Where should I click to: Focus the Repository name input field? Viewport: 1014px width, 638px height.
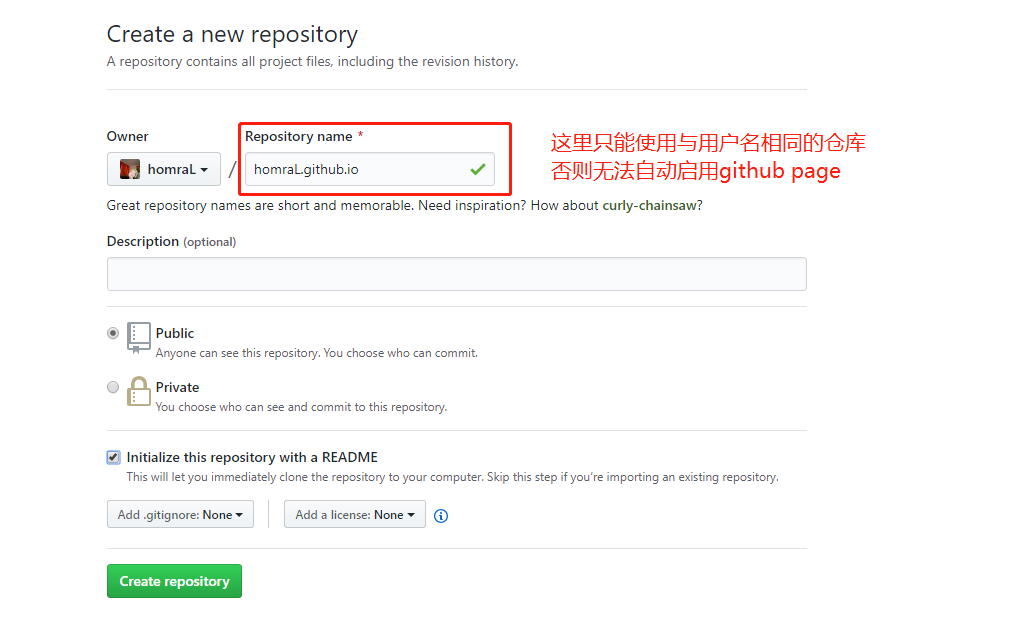pyautogui.click(x=355, y=169)
